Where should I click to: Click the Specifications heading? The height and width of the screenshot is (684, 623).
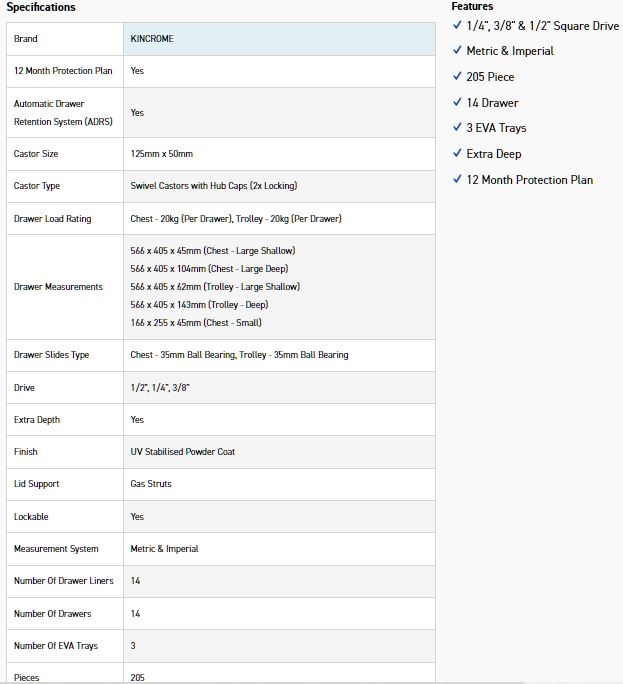point(41,8)
